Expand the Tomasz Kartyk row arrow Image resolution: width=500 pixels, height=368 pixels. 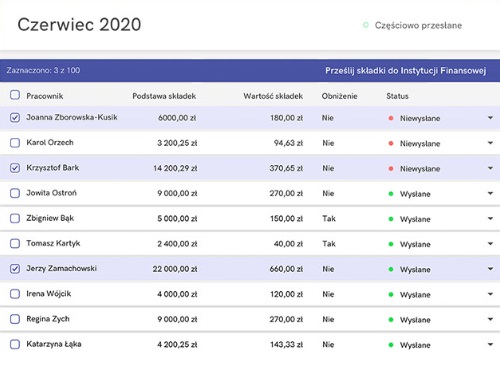[490, 244]
